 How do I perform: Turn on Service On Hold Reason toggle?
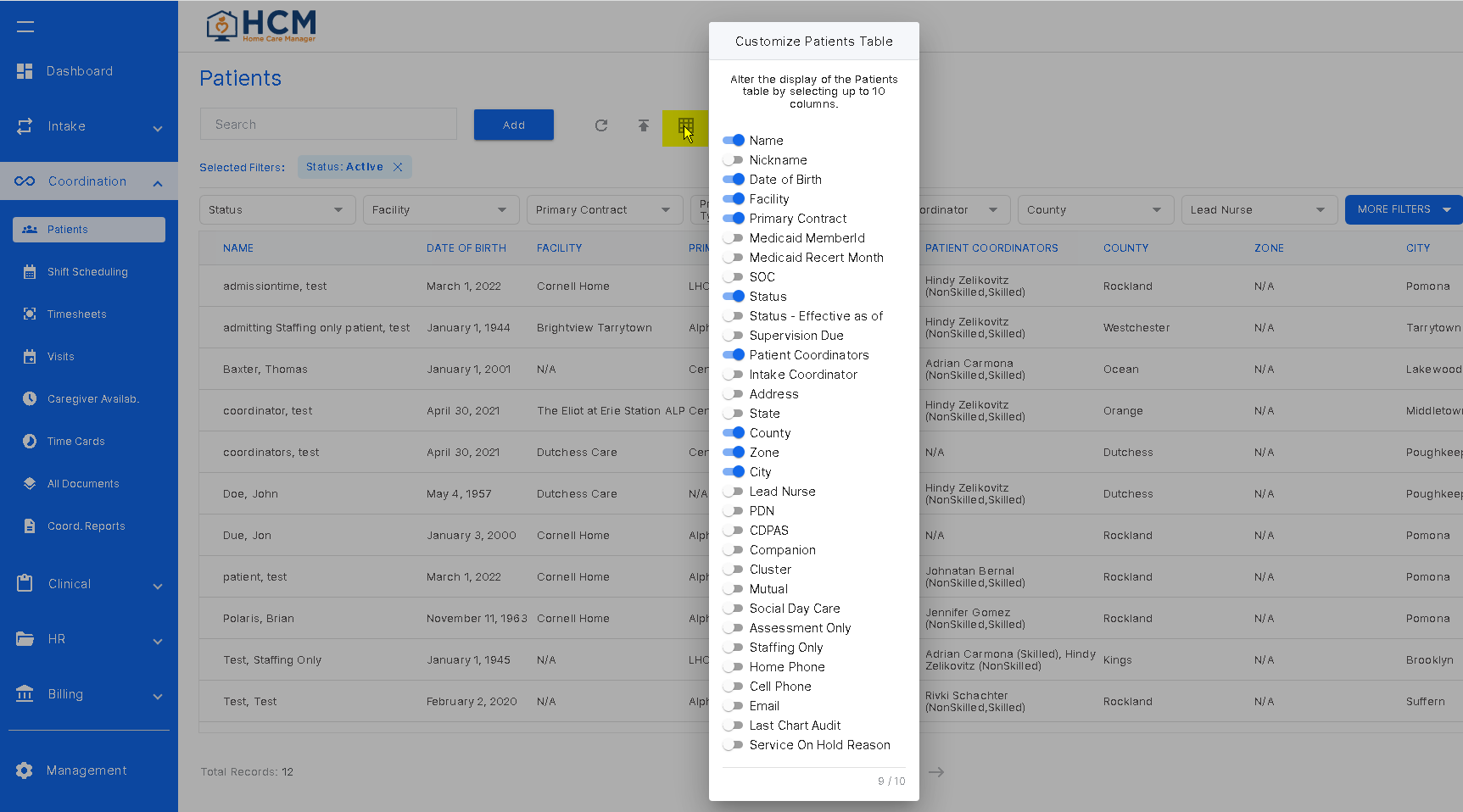734,745
